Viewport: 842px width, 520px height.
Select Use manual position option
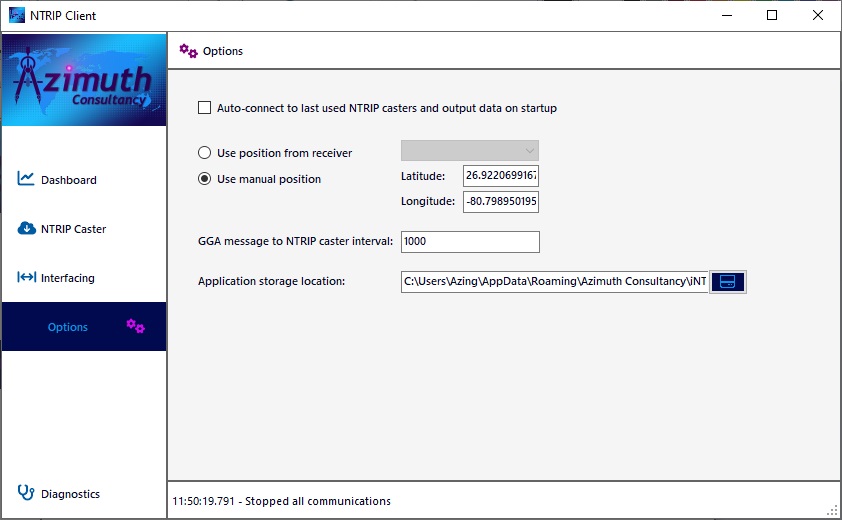coord(205,179)
